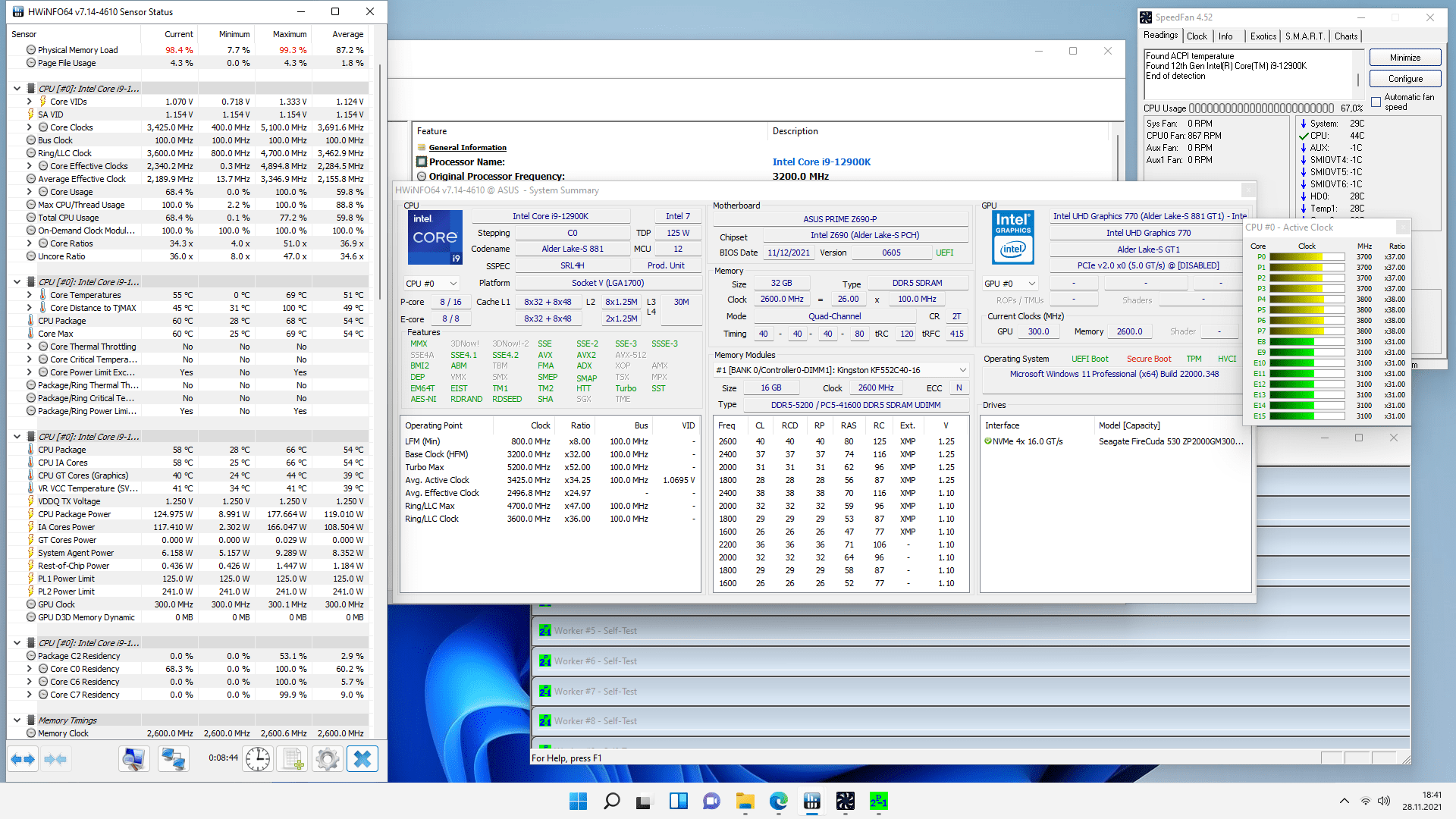Open the memory module selector dropdown
The height and width of the screenshot is (819, 1456).
tap(841, 370)
